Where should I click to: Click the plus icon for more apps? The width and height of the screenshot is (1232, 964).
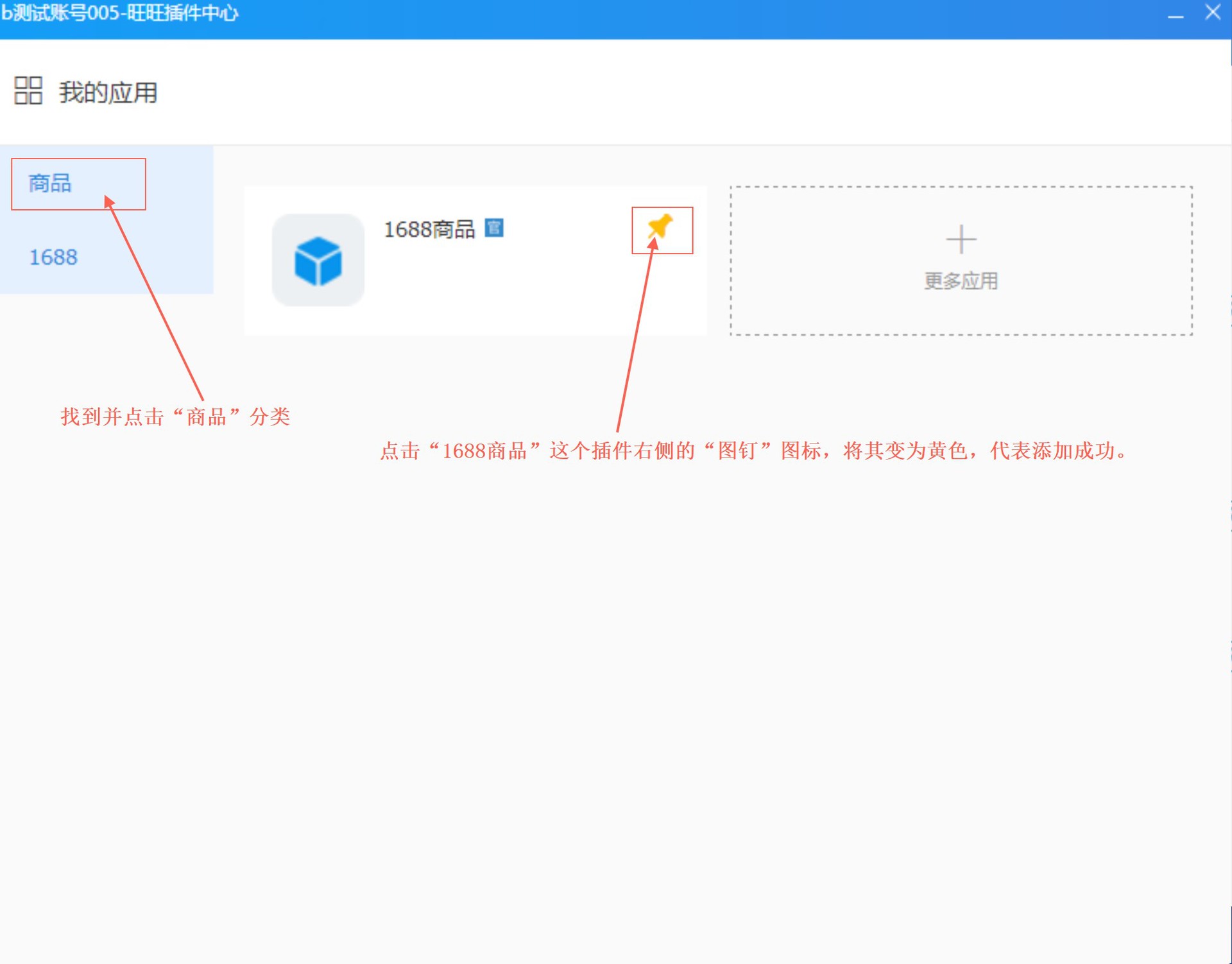tap(961, 239)
